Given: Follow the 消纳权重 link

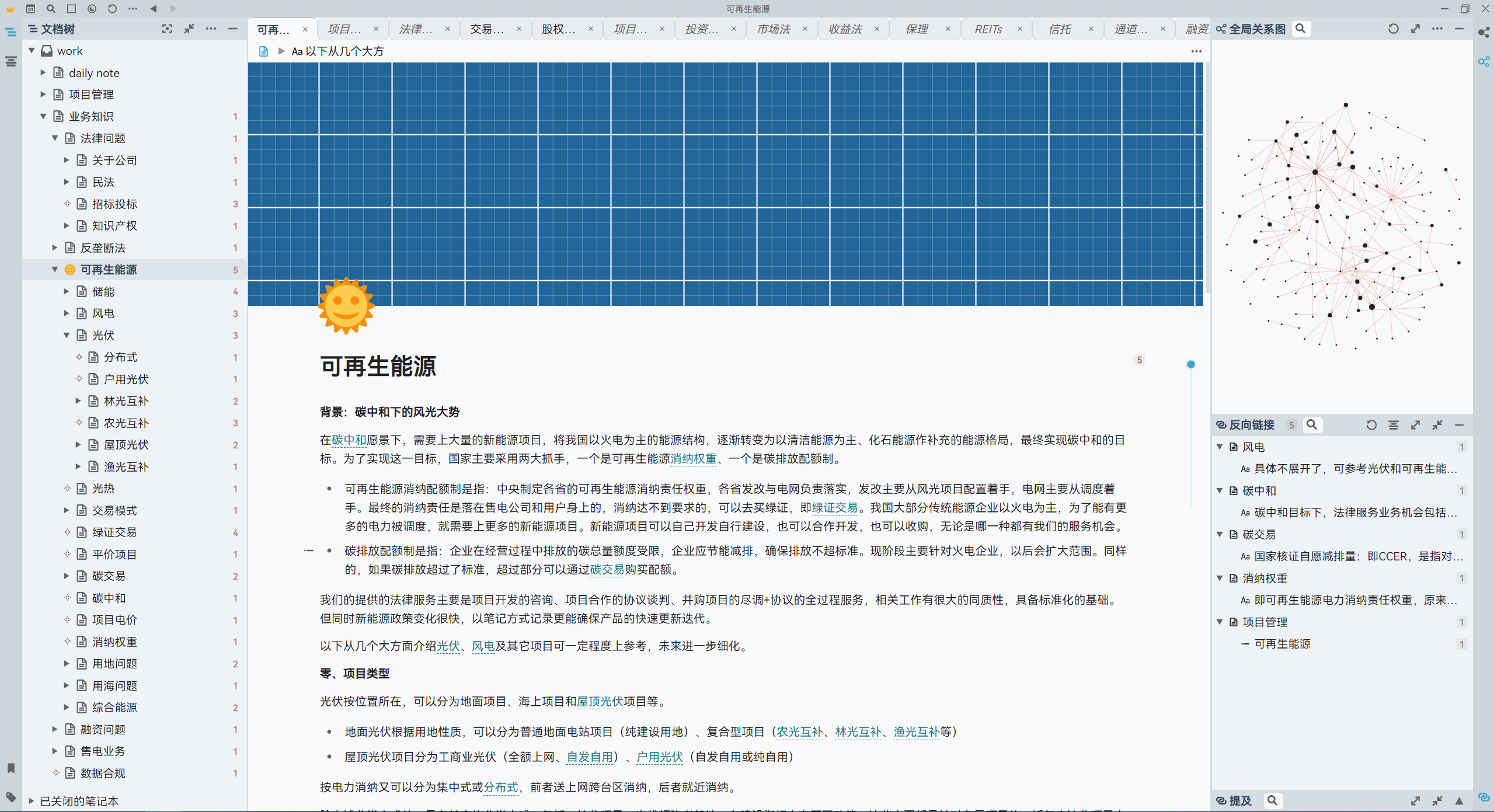Looking at the screenshot, I should (x=693, y=459).
